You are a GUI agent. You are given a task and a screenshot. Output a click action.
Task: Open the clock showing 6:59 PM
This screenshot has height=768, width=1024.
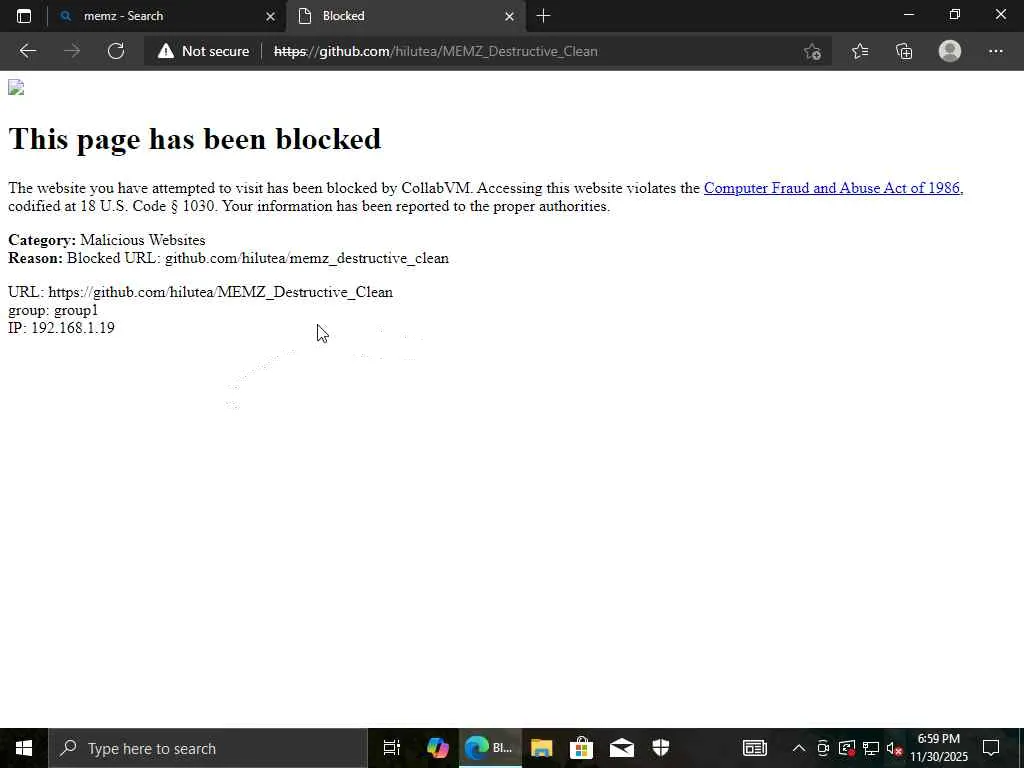[939, 748]
